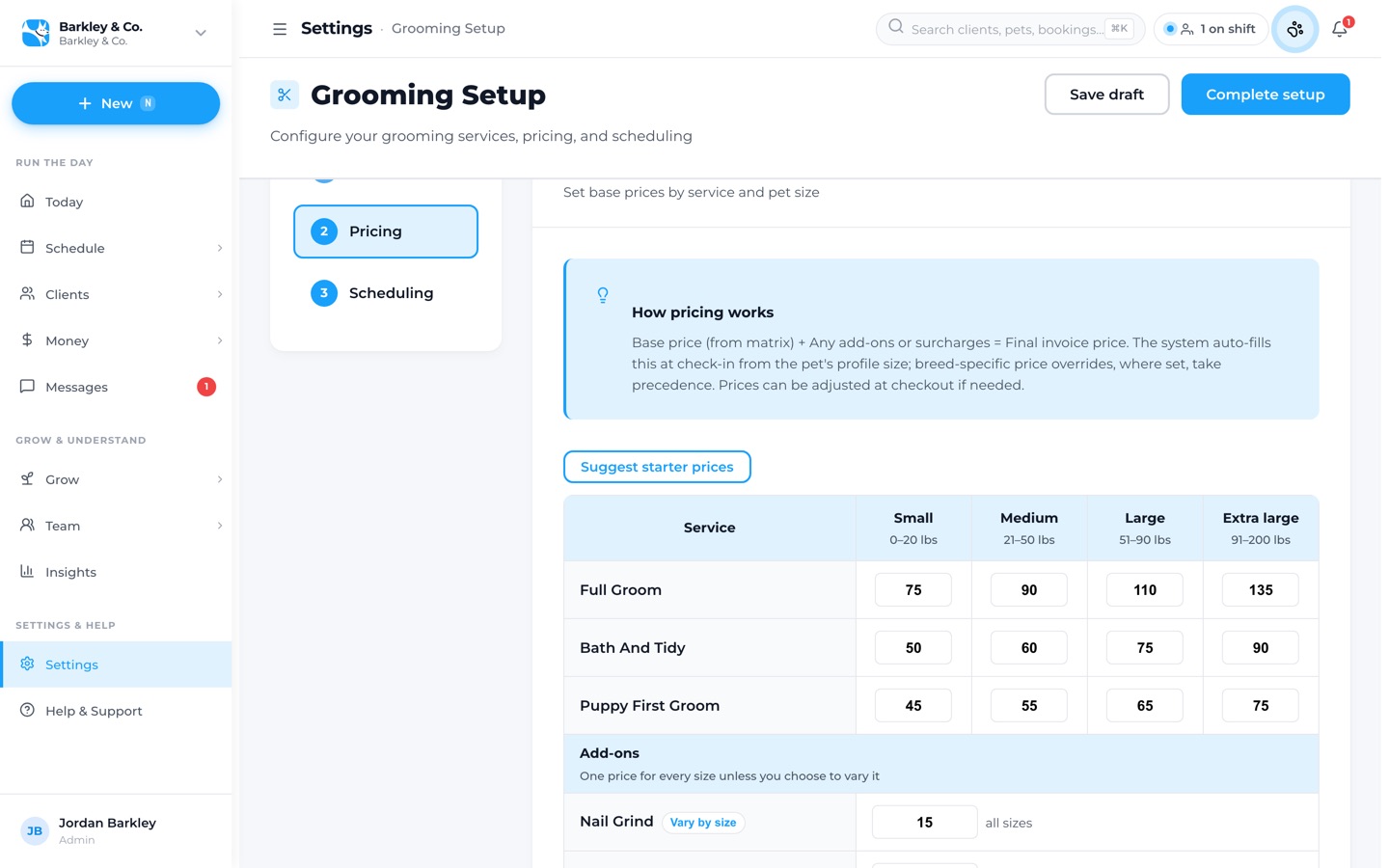Click the Schedule calendar icon
This screenshot has height=868, width=1389.
click(x=27, y=248)
